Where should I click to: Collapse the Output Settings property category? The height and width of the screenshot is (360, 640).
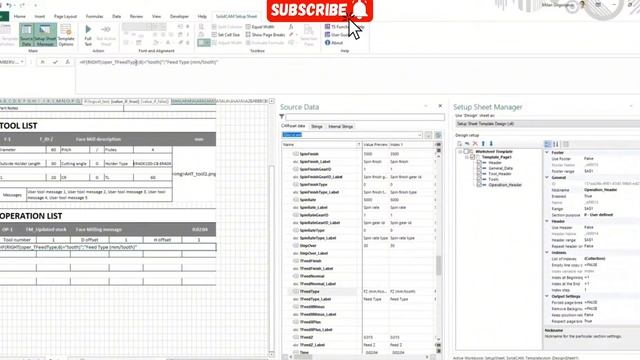point(547,296)
